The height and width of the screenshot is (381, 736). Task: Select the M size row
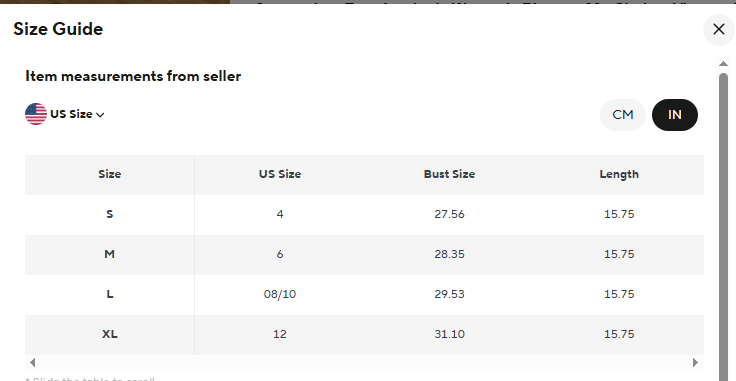[364, 254]
